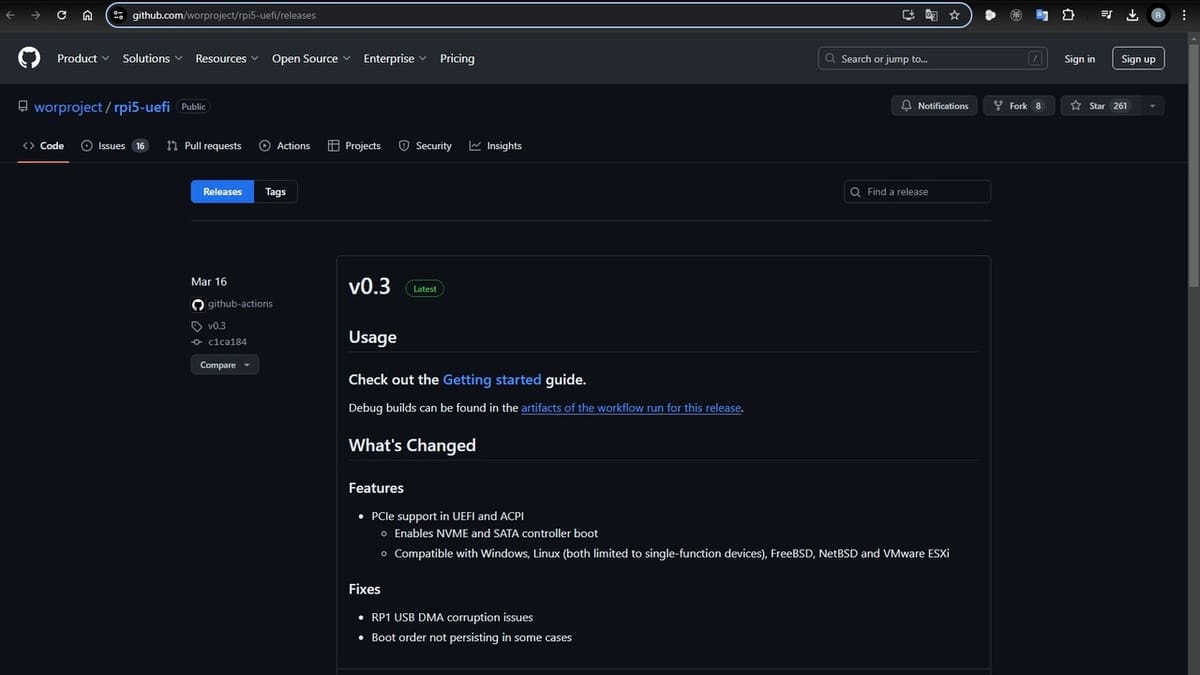Open the worproject owner link

tap(68, 106)
